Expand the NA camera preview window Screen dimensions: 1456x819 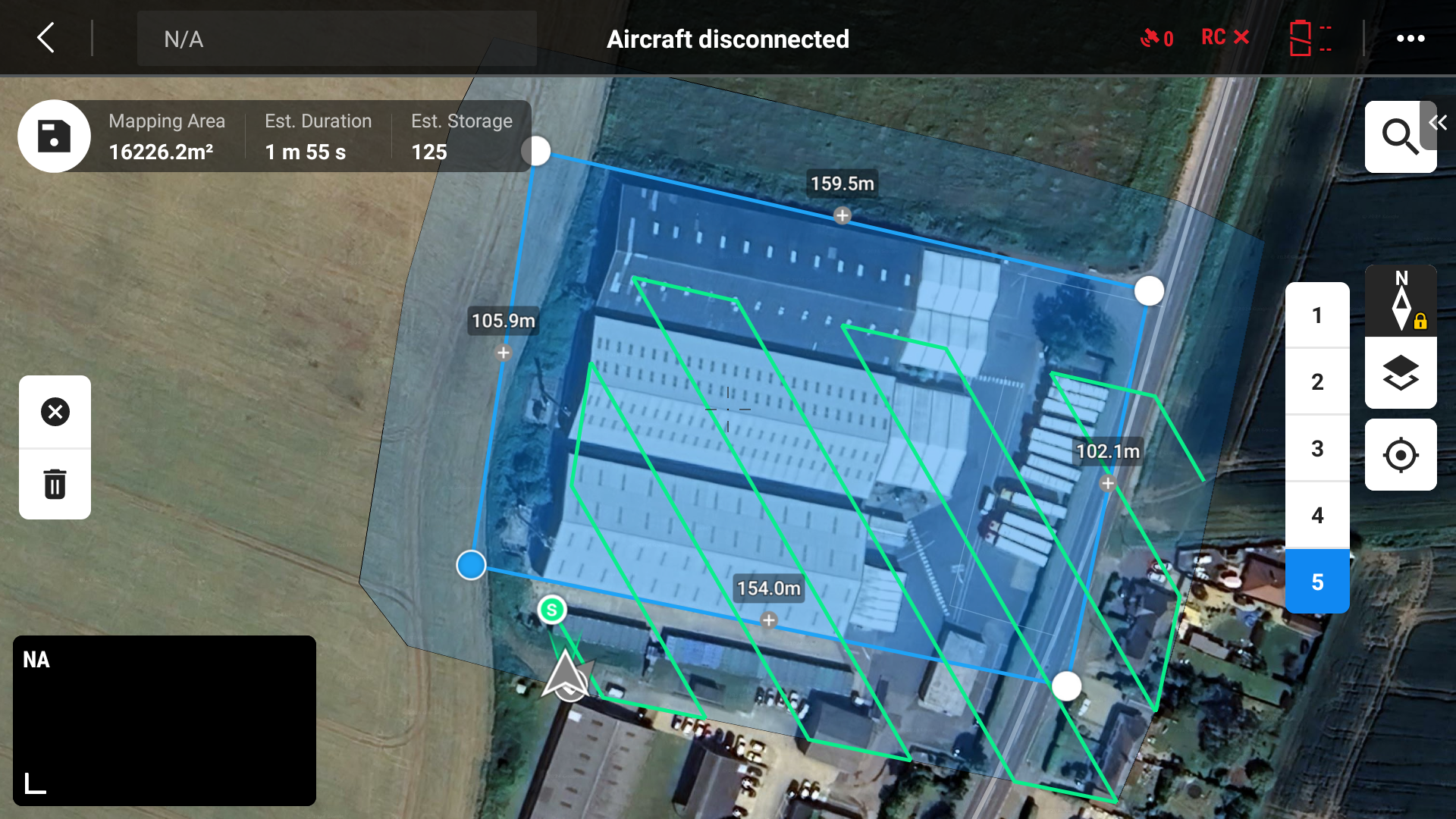(165, 720)
